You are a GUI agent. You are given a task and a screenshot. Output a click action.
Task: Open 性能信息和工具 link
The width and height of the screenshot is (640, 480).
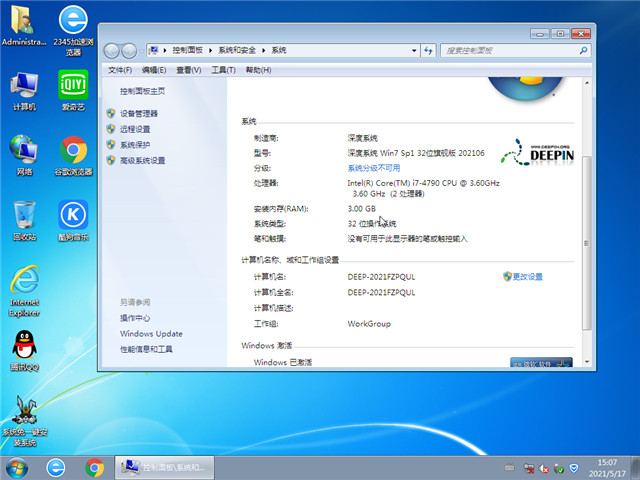pos(146,349)
